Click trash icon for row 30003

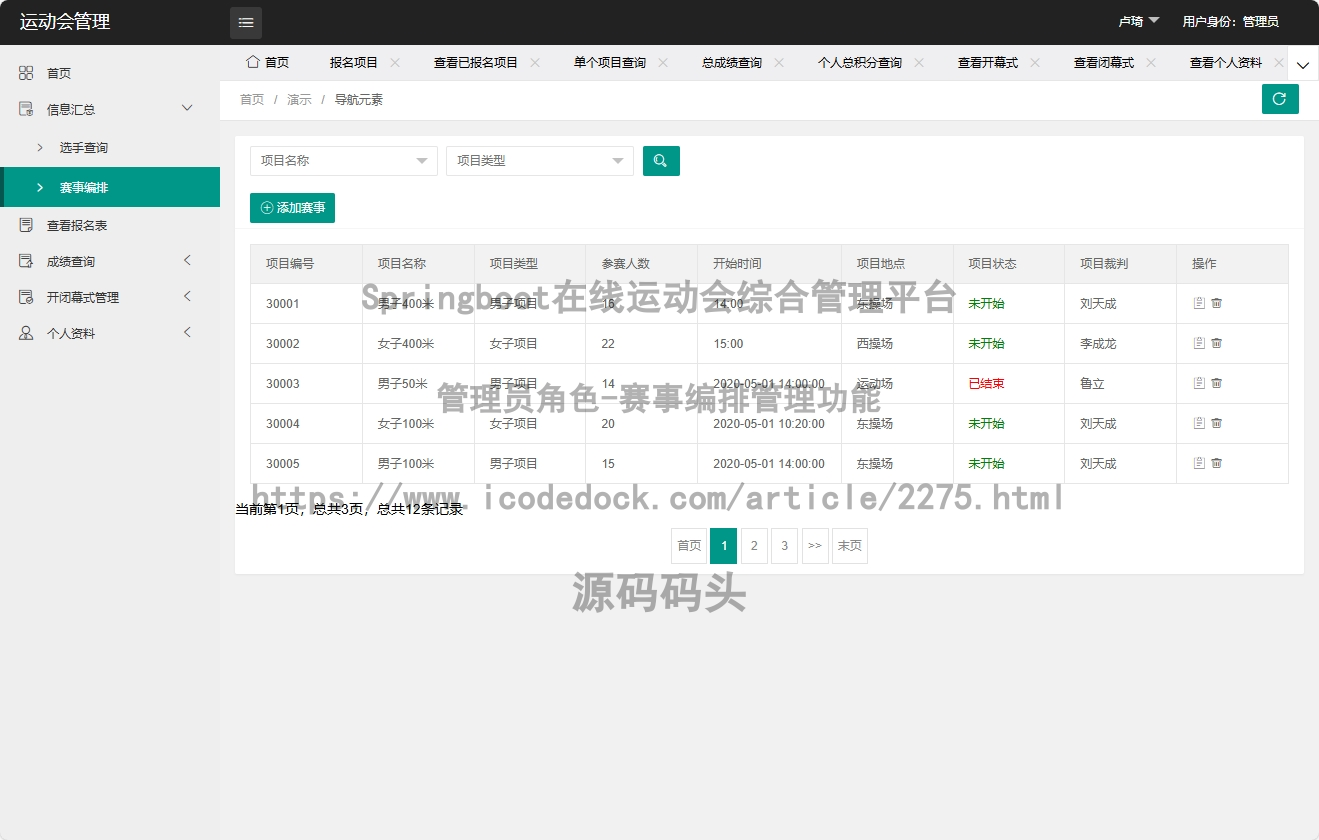pyautogui.click(x=1217, y=383)
